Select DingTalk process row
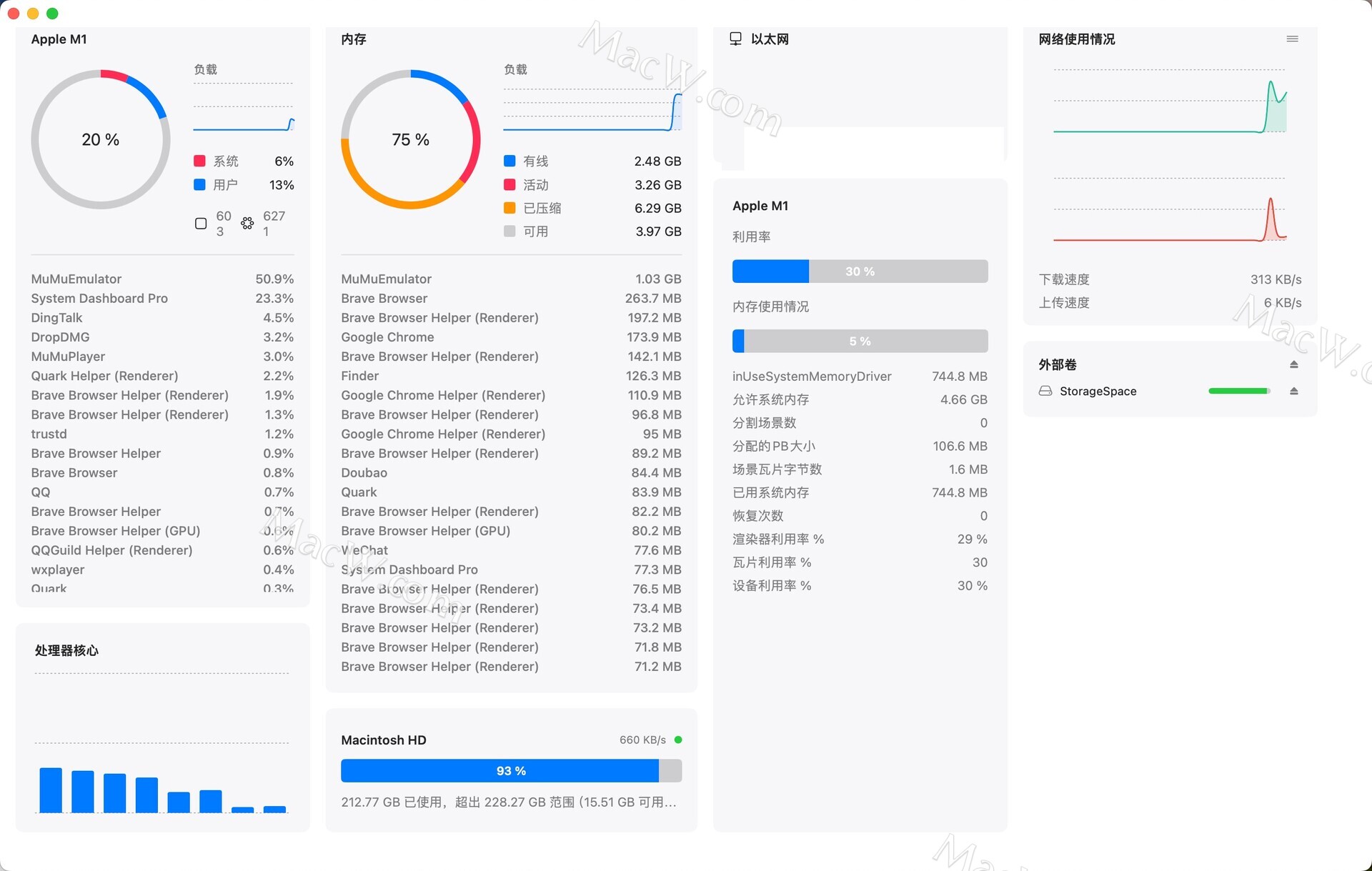1372x871 pixels. pos(162,317)
